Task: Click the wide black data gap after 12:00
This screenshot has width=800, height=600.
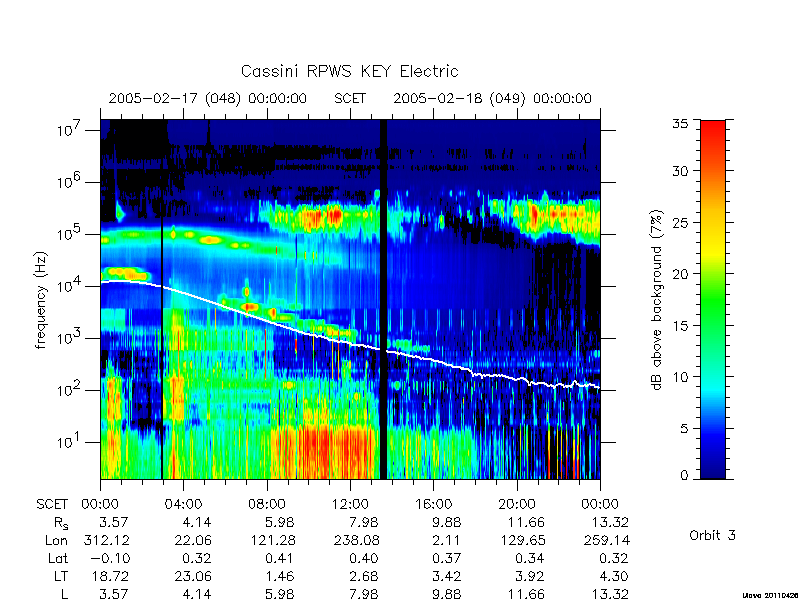Action: coord(384,299)
